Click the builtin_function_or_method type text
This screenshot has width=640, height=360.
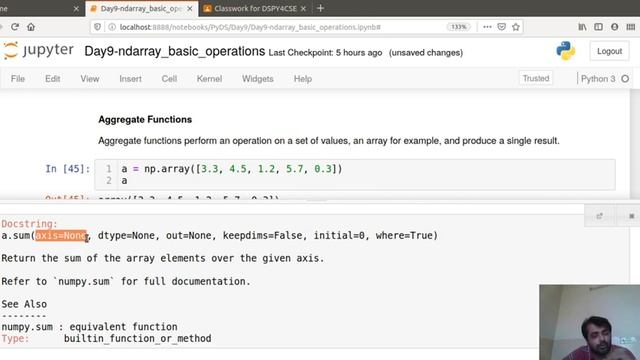click(138, 338)
